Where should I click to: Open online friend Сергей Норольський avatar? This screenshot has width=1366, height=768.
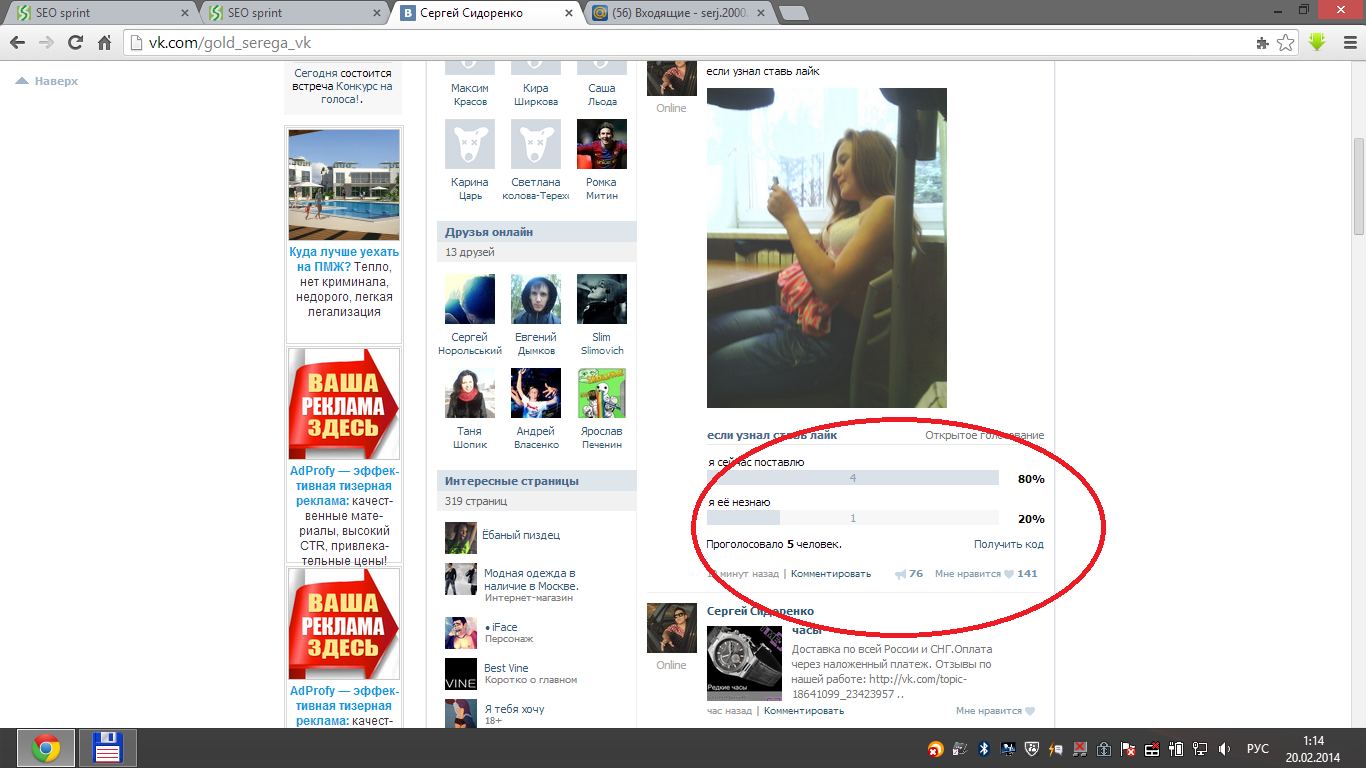click(469, 299)
